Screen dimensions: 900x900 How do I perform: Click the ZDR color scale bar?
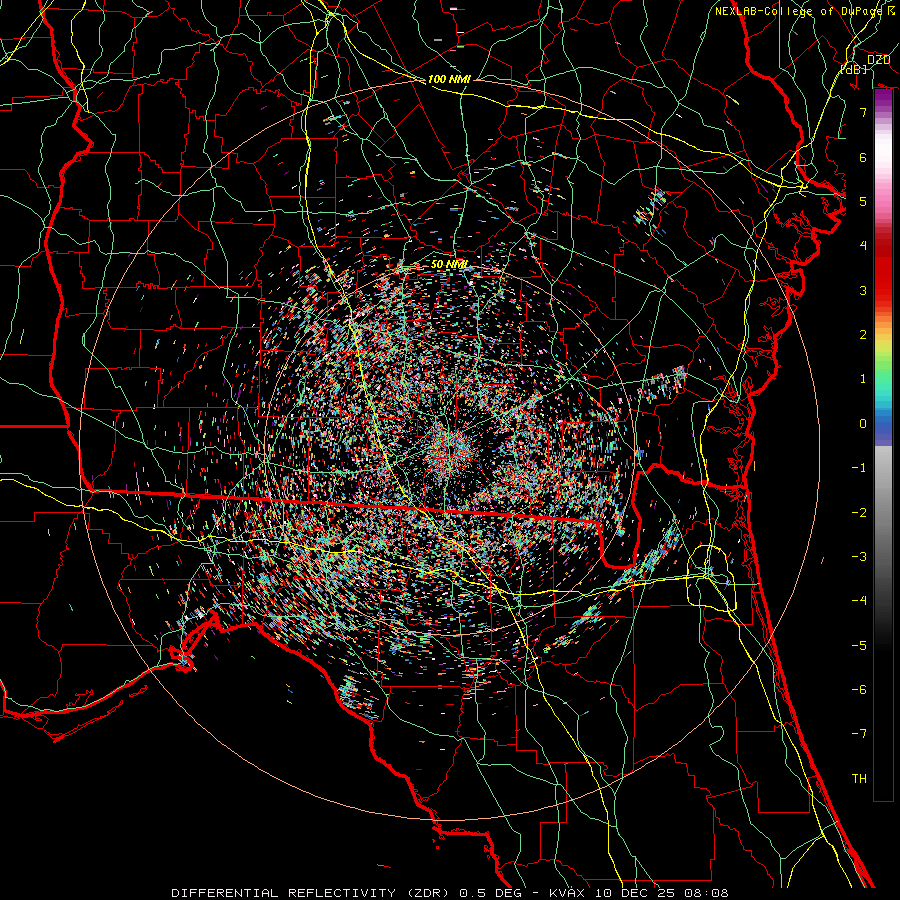coord(883,445)
